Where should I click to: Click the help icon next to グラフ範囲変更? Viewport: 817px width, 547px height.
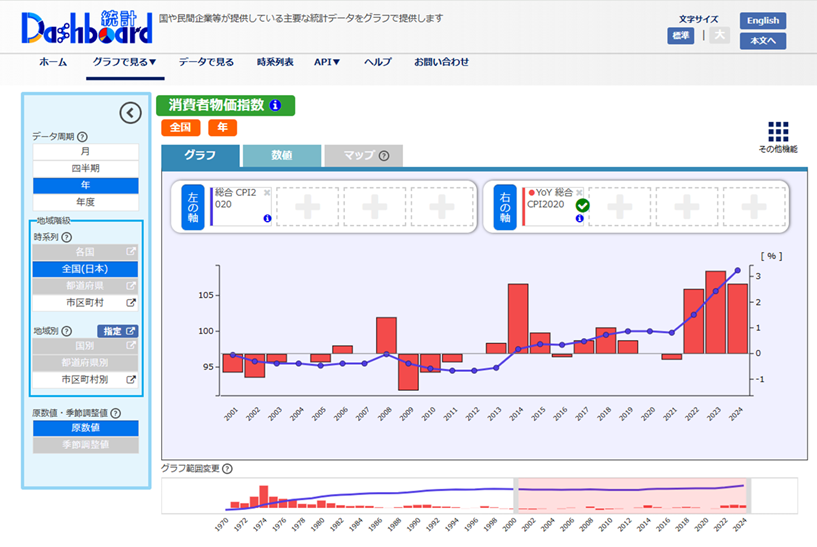tap(227, 469)
